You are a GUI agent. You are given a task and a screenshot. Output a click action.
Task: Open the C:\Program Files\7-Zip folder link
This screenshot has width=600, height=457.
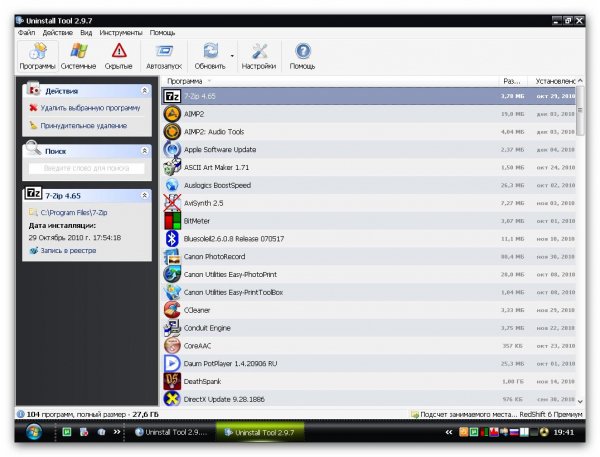coord(74,212)
